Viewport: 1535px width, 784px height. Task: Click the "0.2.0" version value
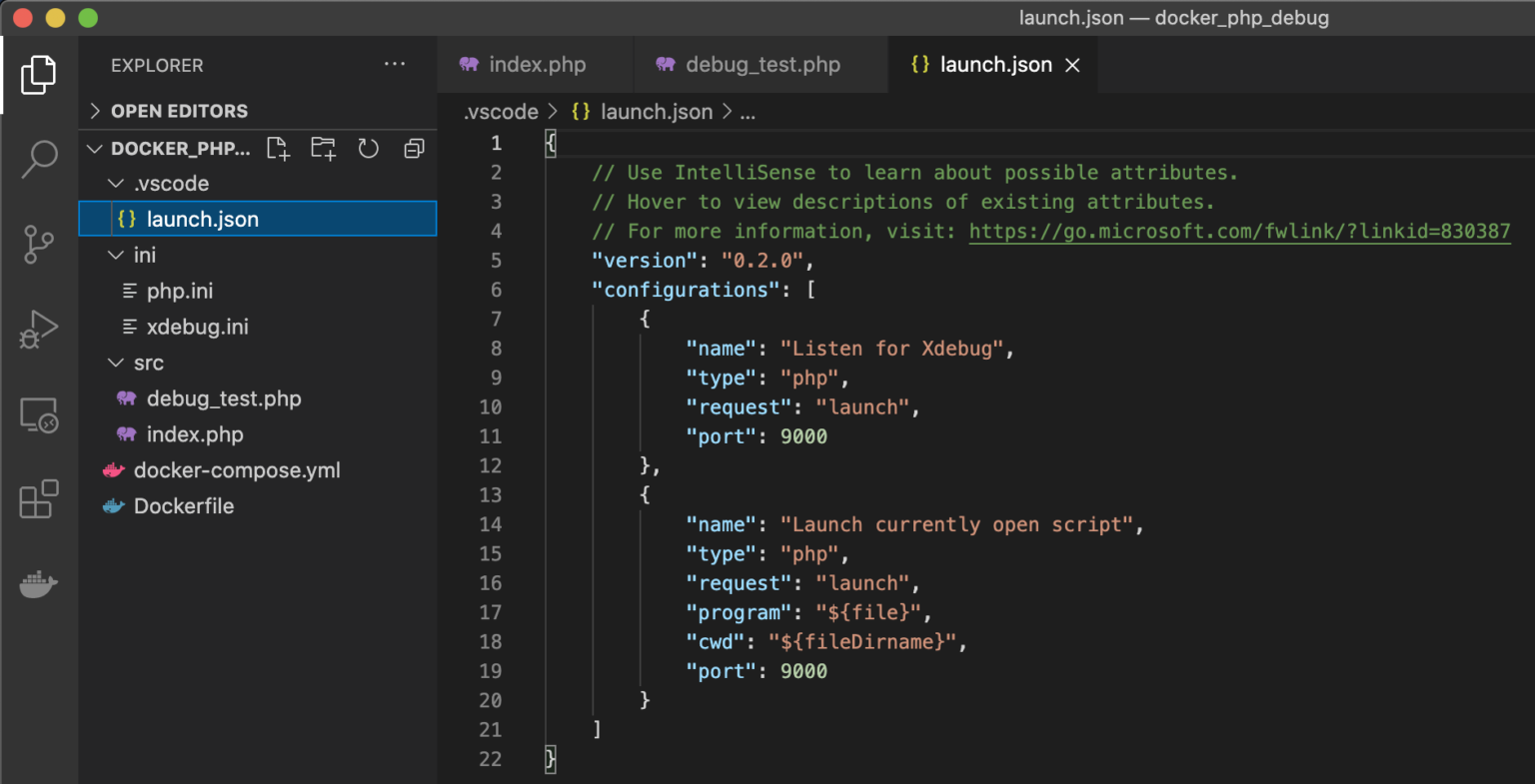[763, 261]
